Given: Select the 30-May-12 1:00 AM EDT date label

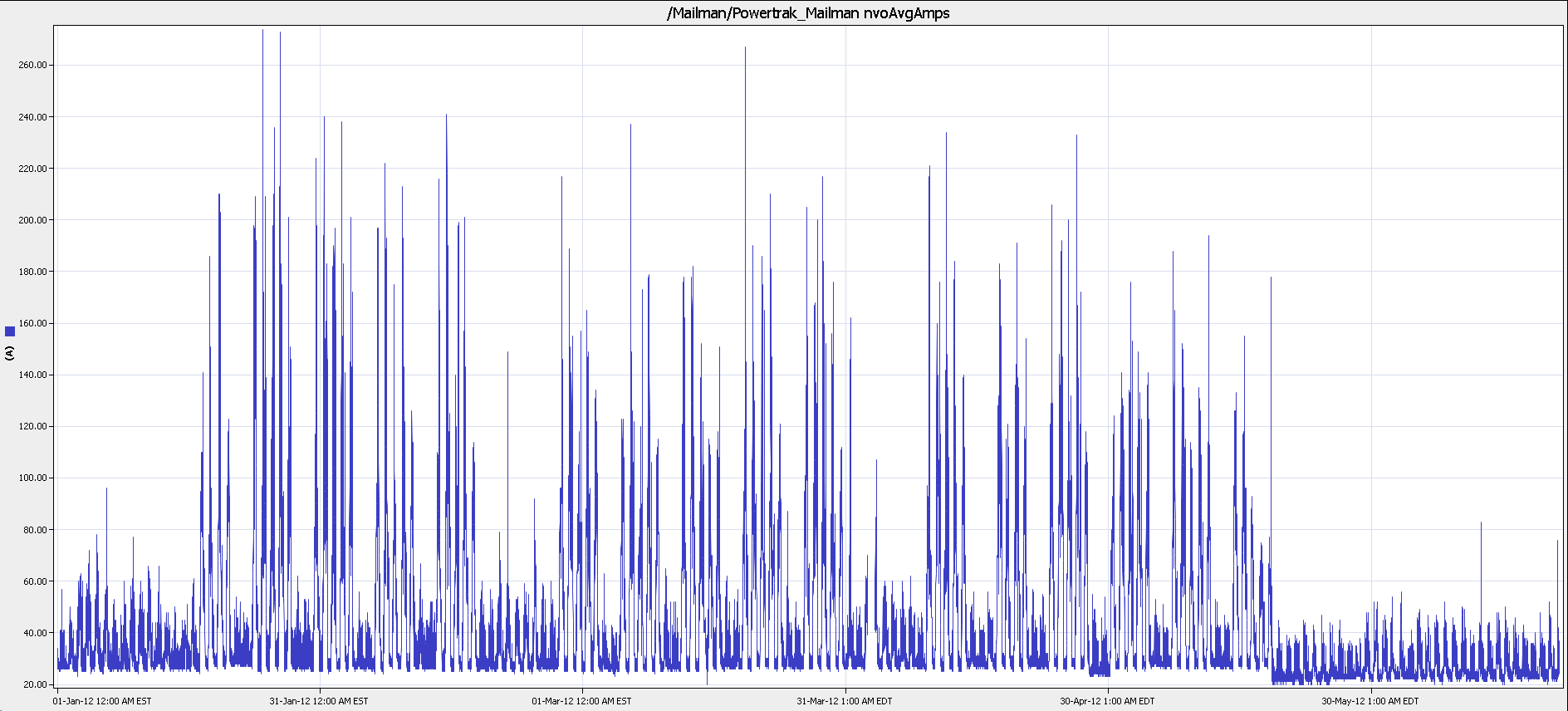Looking at the screenshot, I should (1370, 701).
